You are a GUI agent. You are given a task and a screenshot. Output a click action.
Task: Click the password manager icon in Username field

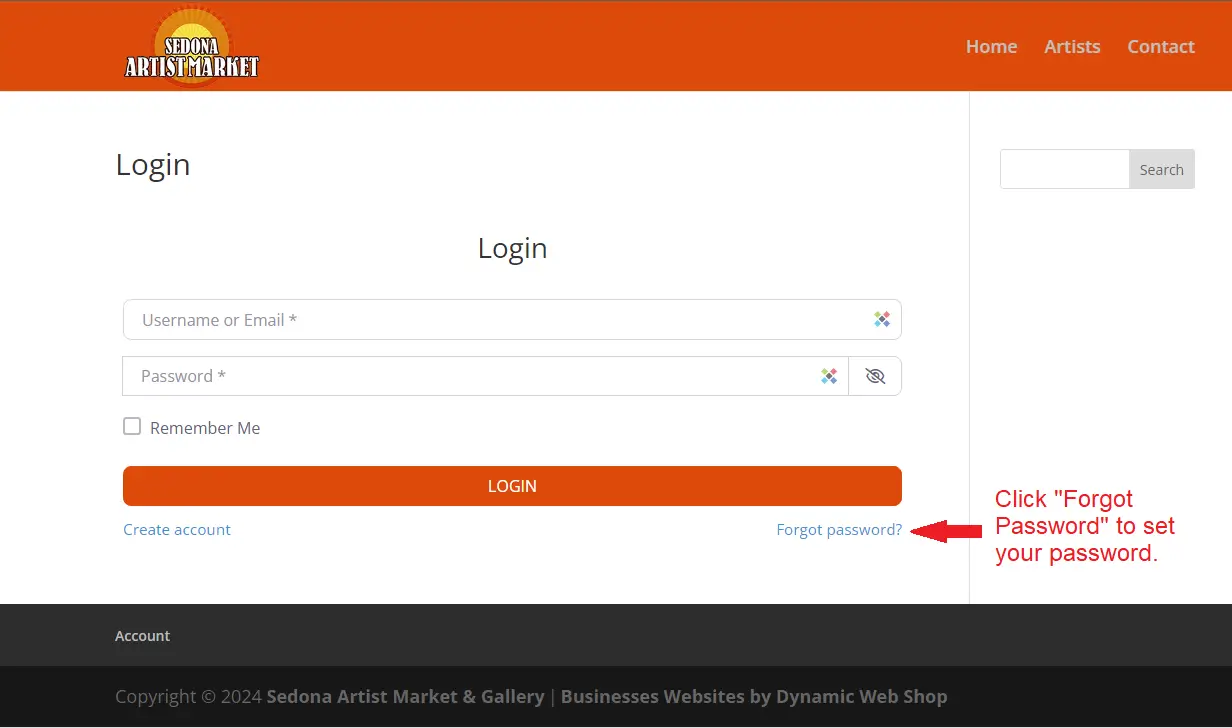pos(881,320)
